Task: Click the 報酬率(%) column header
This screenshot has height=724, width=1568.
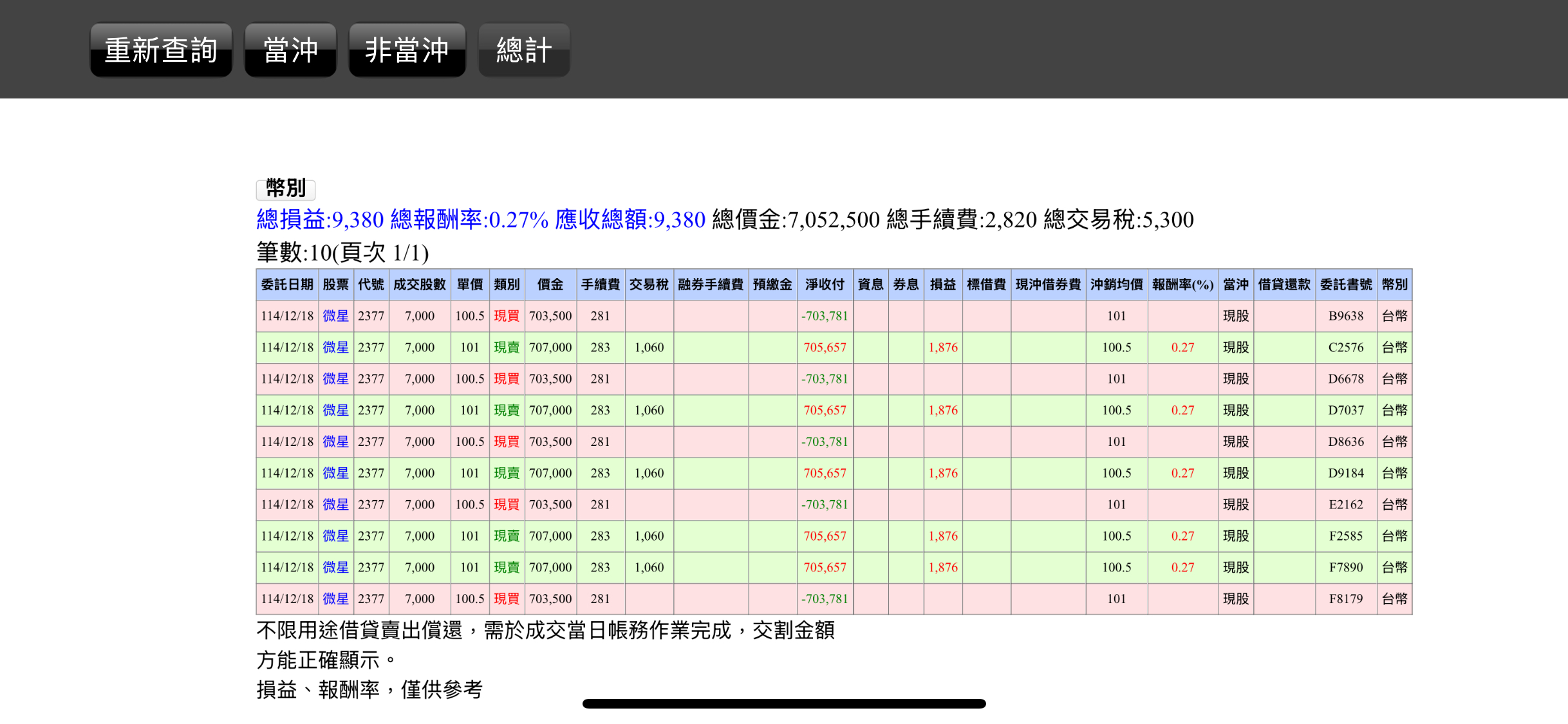Action: coord(1182,284)
